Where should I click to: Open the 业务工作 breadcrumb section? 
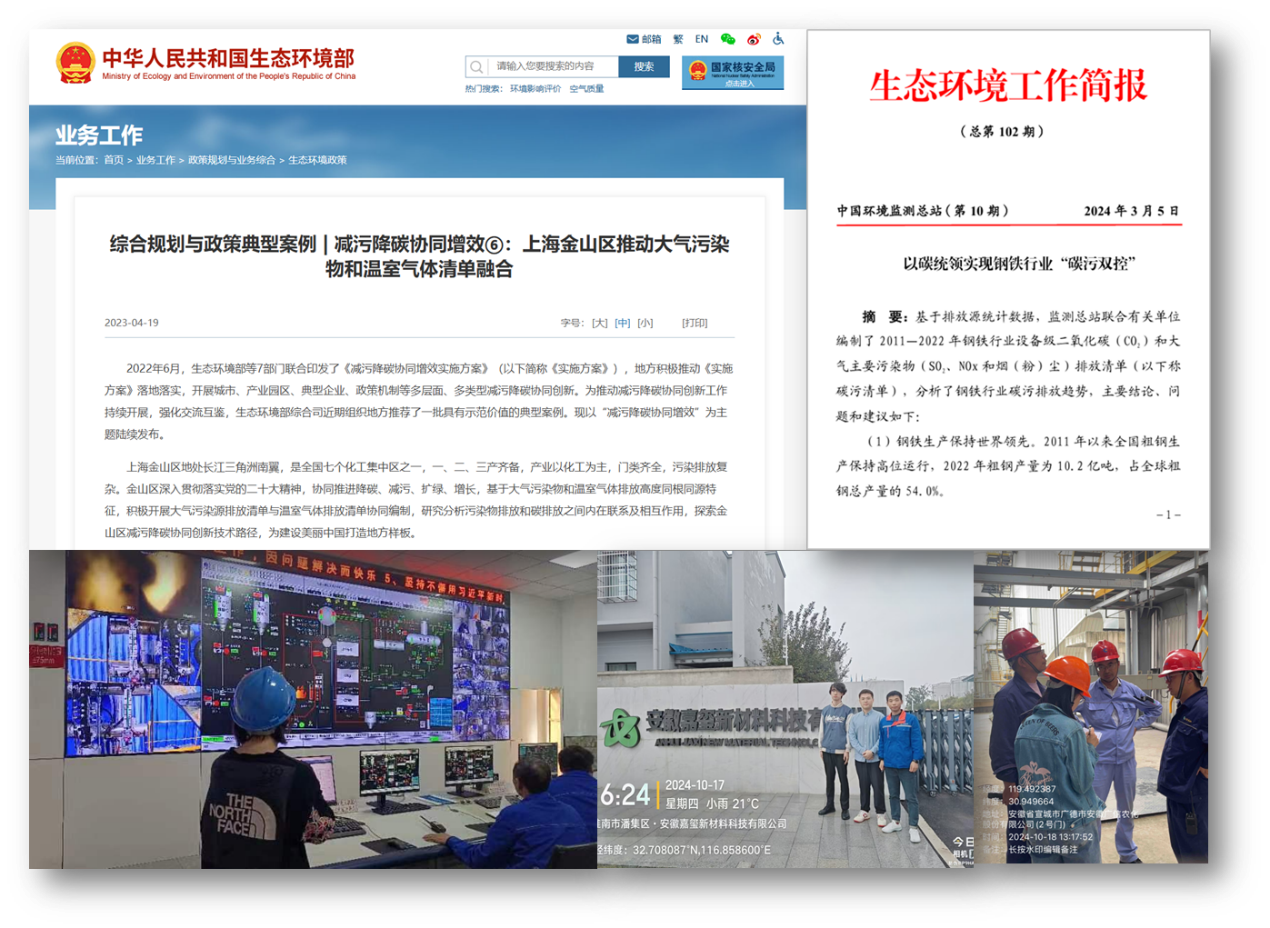156,160
